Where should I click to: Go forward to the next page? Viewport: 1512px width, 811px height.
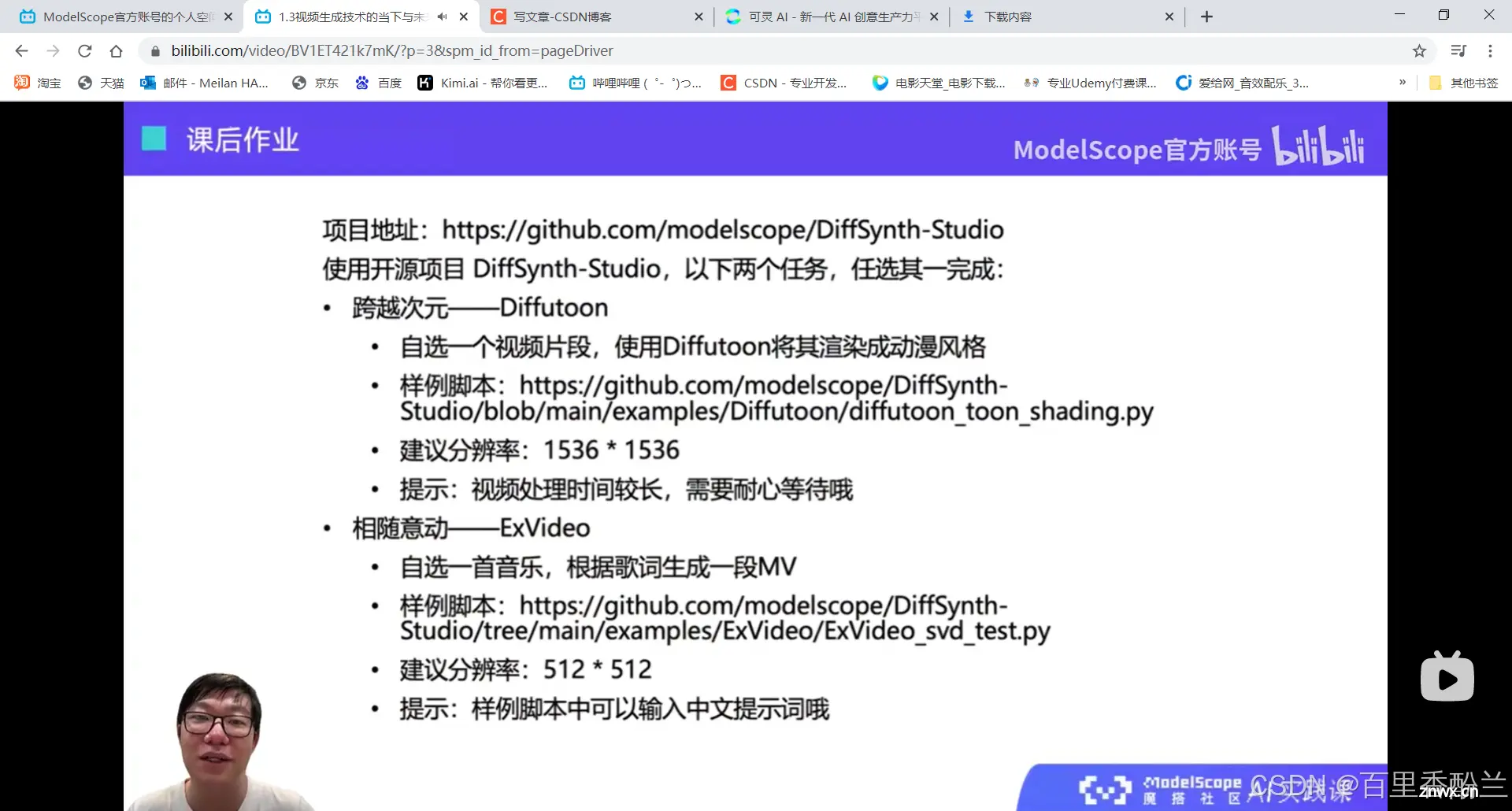[53, 51]
